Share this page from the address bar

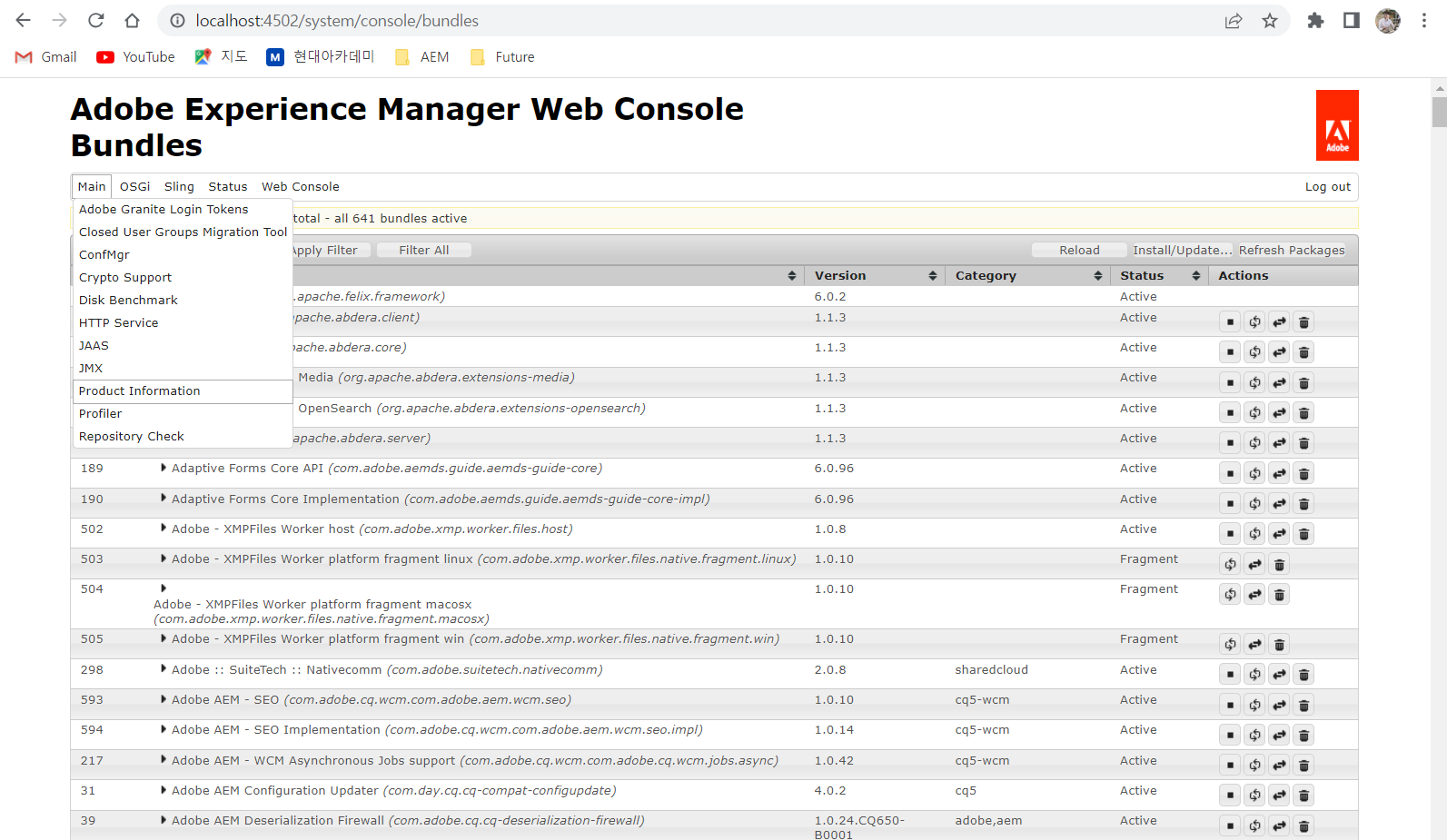click(1234, 21)
